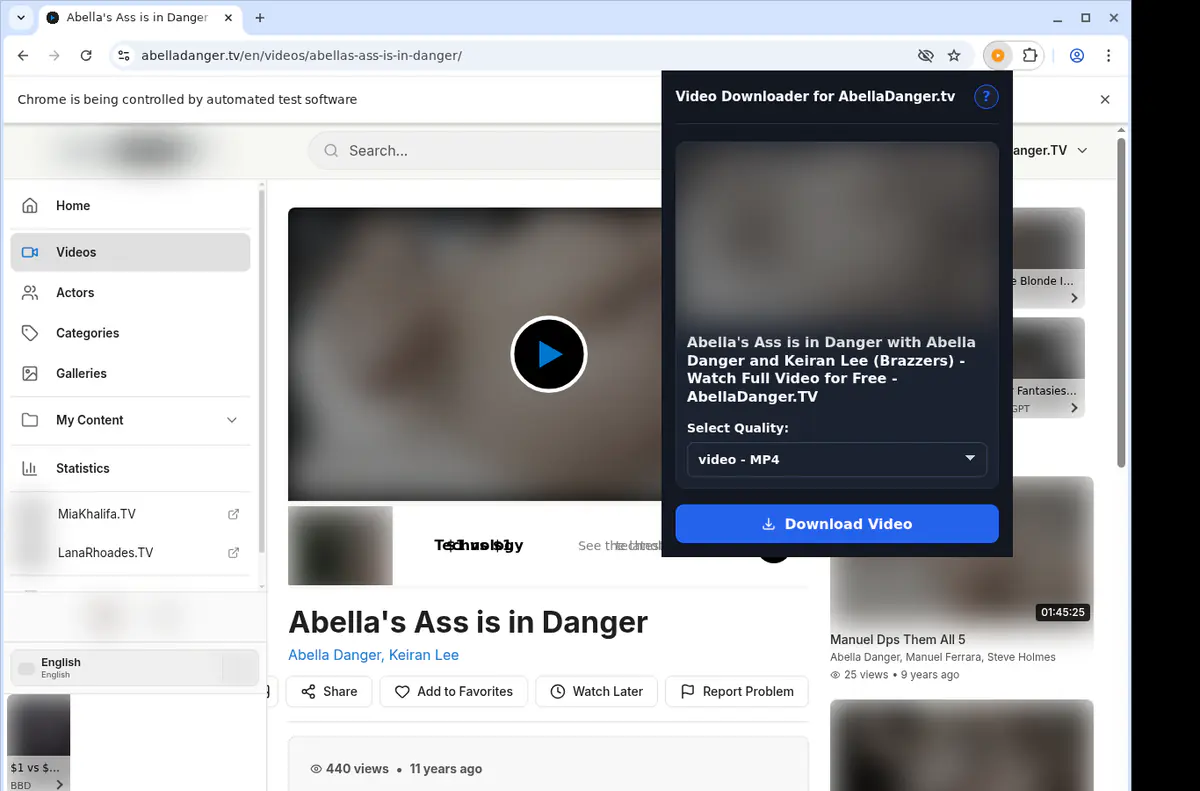Open the English language selector

point(135,667)
